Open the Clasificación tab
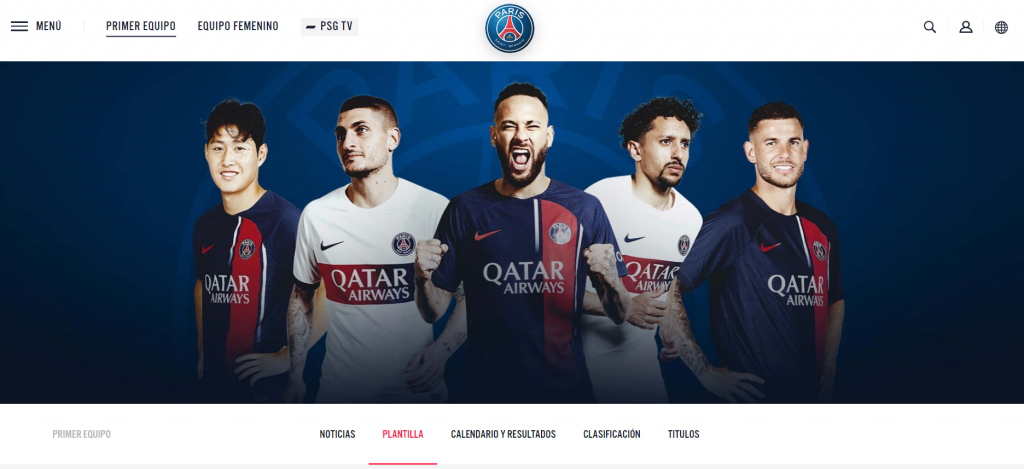This screenshot has width=1024, height=469. click(x=612, y=434)
